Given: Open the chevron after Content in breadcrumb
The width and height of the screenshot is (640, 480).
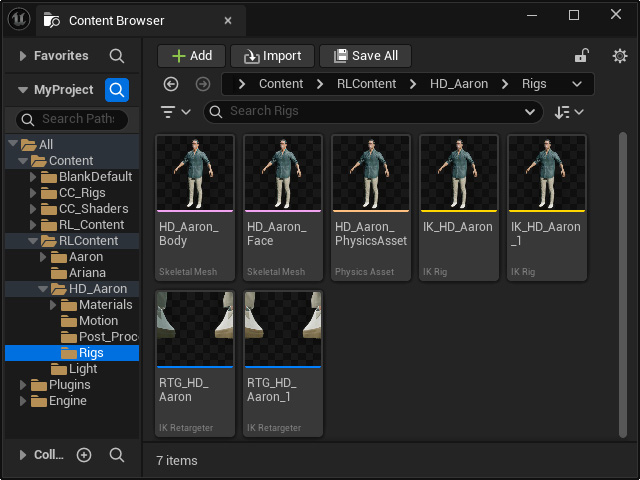Looking at the screenshot, I should coord(320,84).
